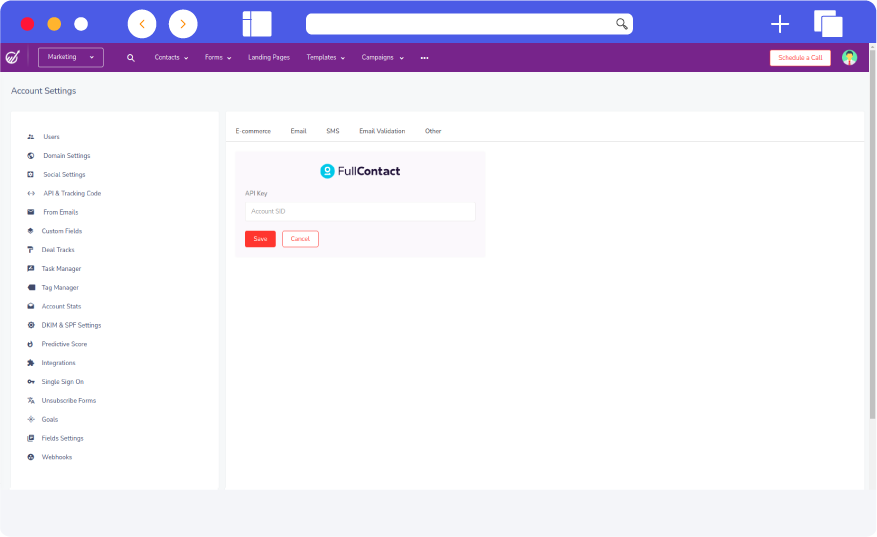Click the Predictive Score flame icon
Viewport: 877px width, 537px height.
[31, 344]
